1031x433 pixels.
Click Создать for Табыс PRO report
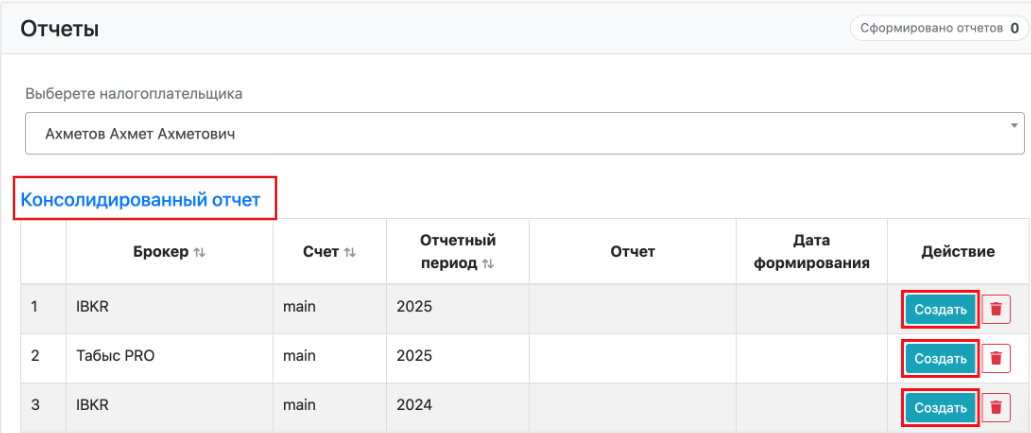pos(940,358)
